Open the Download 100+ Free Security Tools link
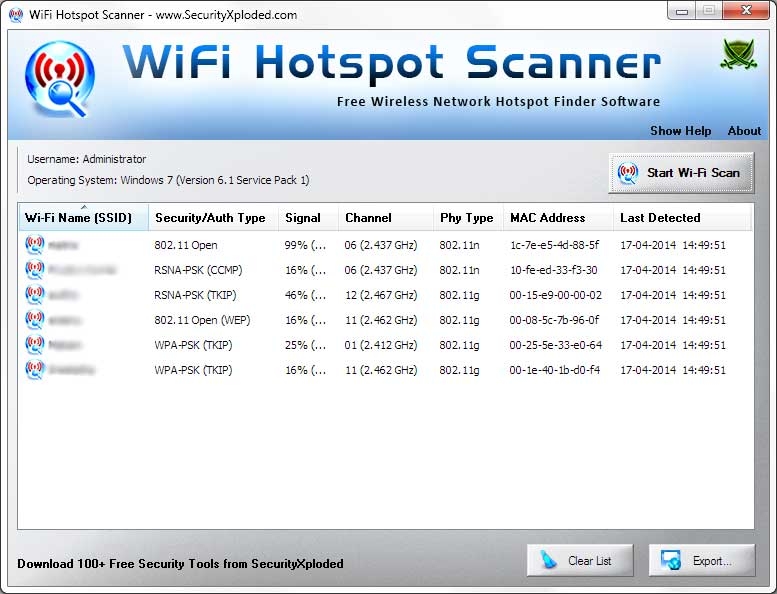This screenshot has width=777, height=594. 180,564
